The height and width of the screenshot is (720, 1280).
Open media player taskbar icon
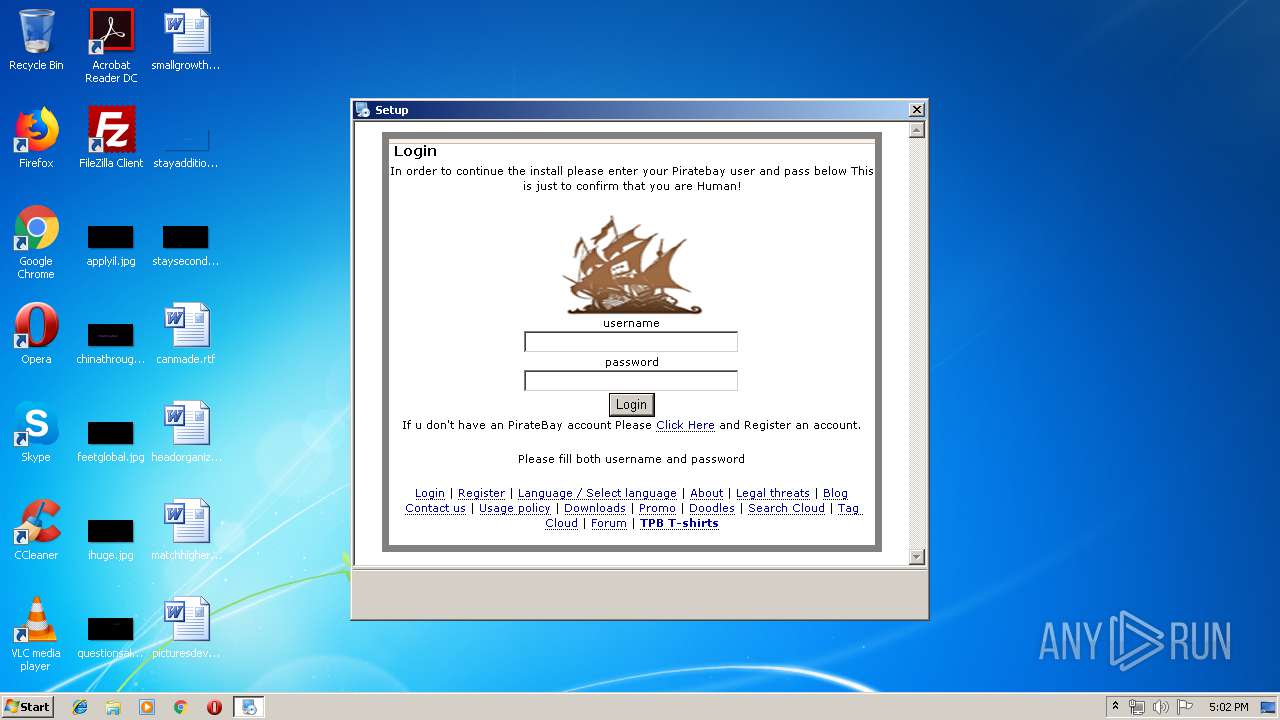(x=147, y=707)
